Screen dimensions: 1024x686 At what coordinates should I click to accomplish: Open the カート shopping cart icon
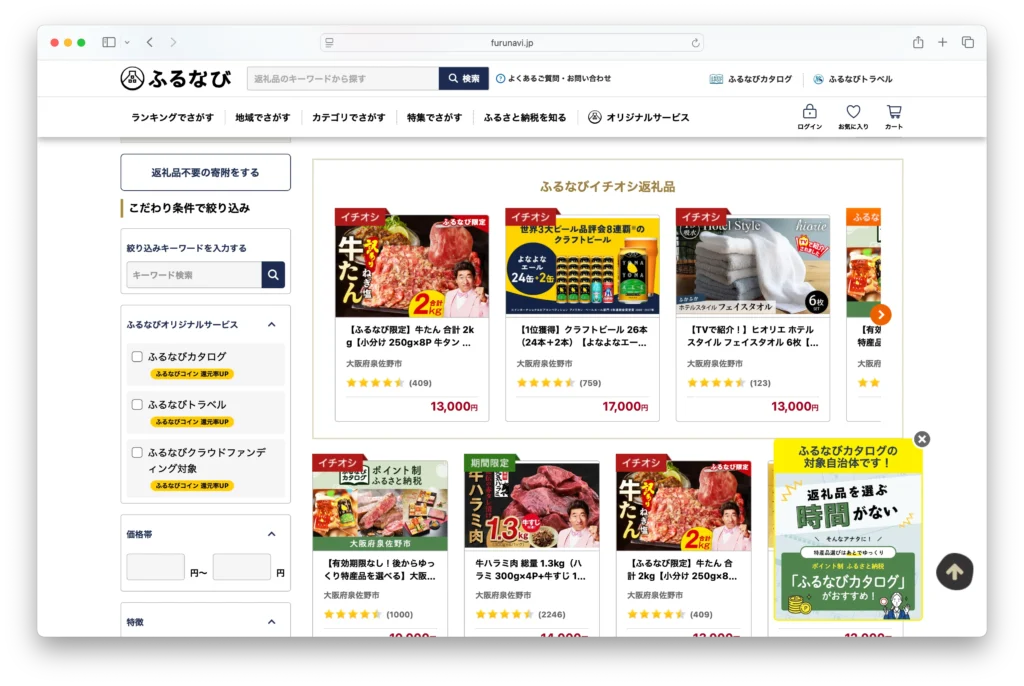pyautogui.click(x=894, y=117)
